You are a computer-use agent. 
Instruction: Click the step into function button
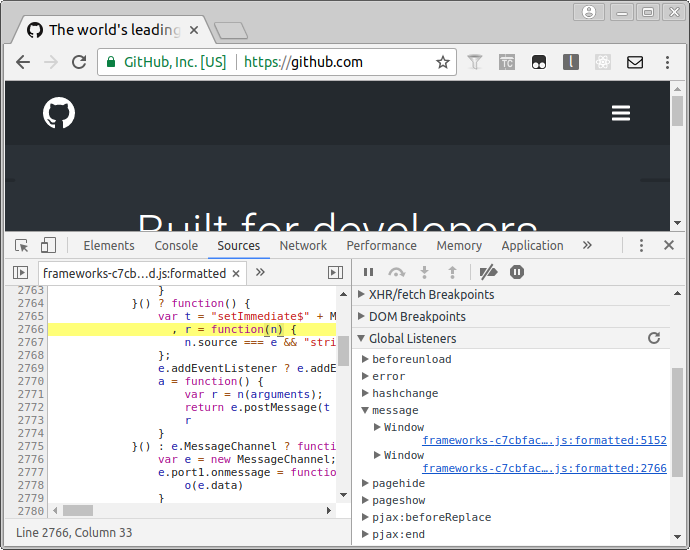(424, 272)
